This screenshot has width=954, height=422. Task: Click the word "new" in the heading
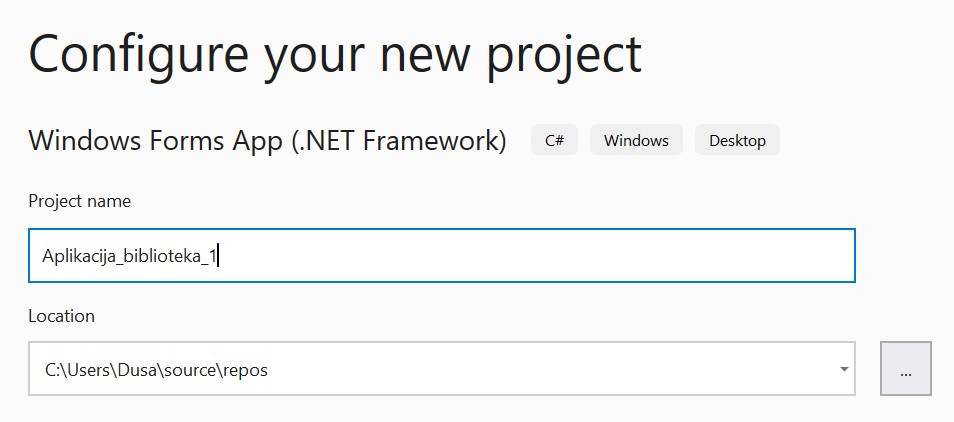tap(432, 54)
